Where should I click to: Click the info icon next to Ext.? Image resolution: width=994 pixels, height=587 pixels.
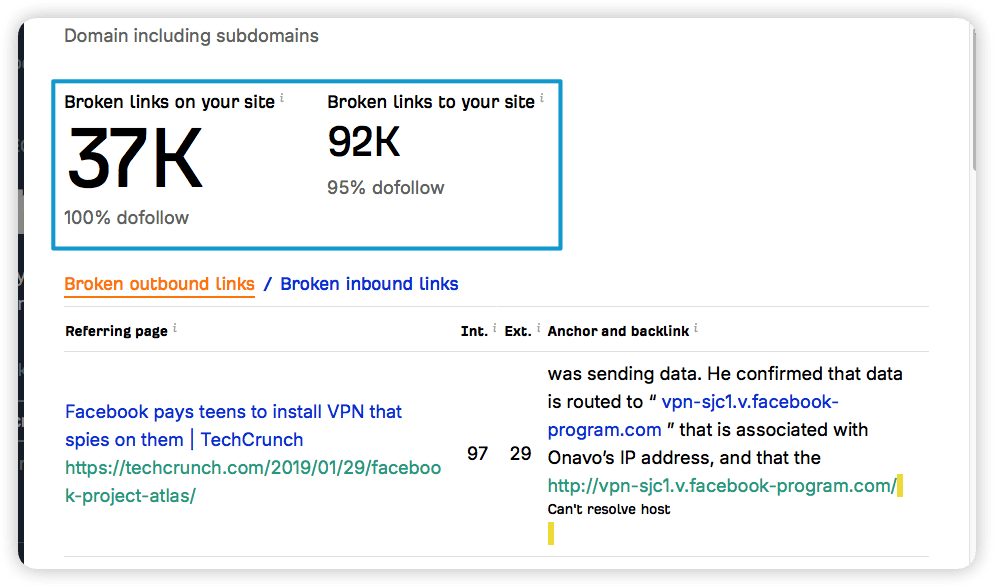pyautogui.click(x=538, y=328)
